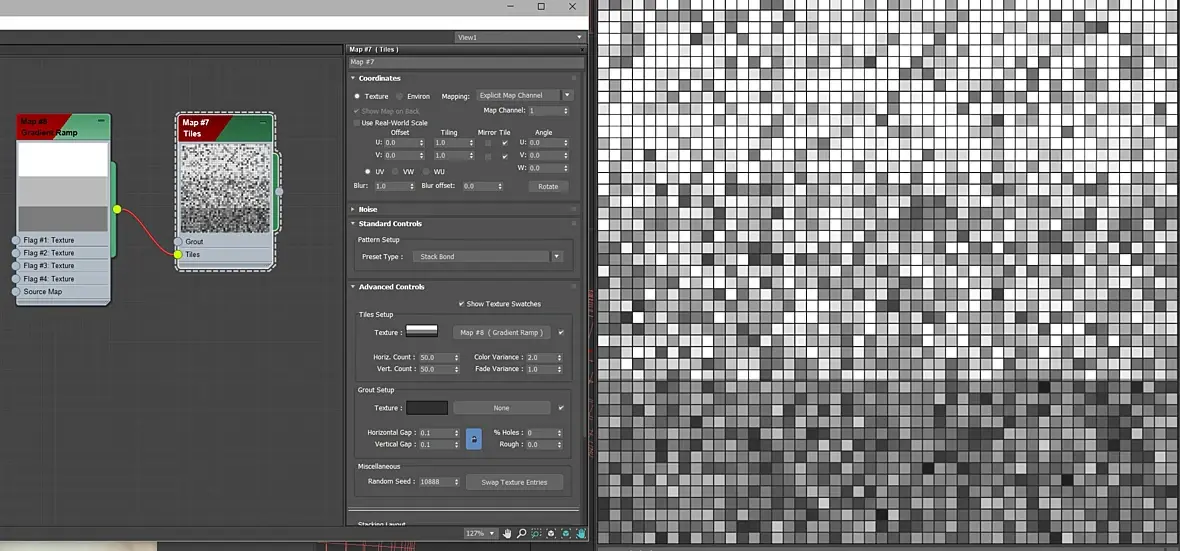The height and width of the screenshot is (551, 1180).
Task: Enable Use Real-World Scale checkbox
Action: pyautogui.click(x=357, y=123)
